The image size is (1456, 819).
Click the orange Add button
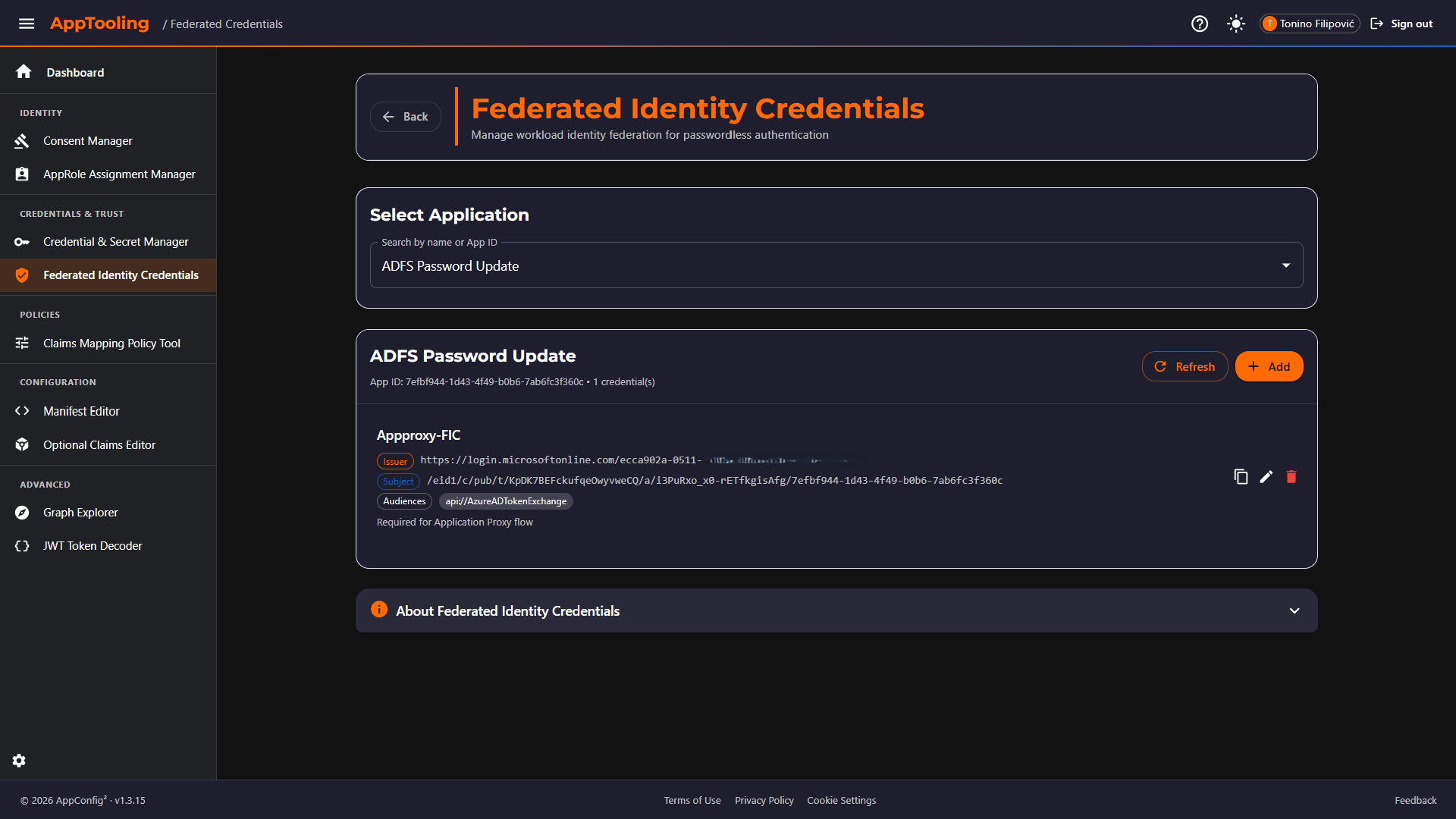(x=1269, y=366)
